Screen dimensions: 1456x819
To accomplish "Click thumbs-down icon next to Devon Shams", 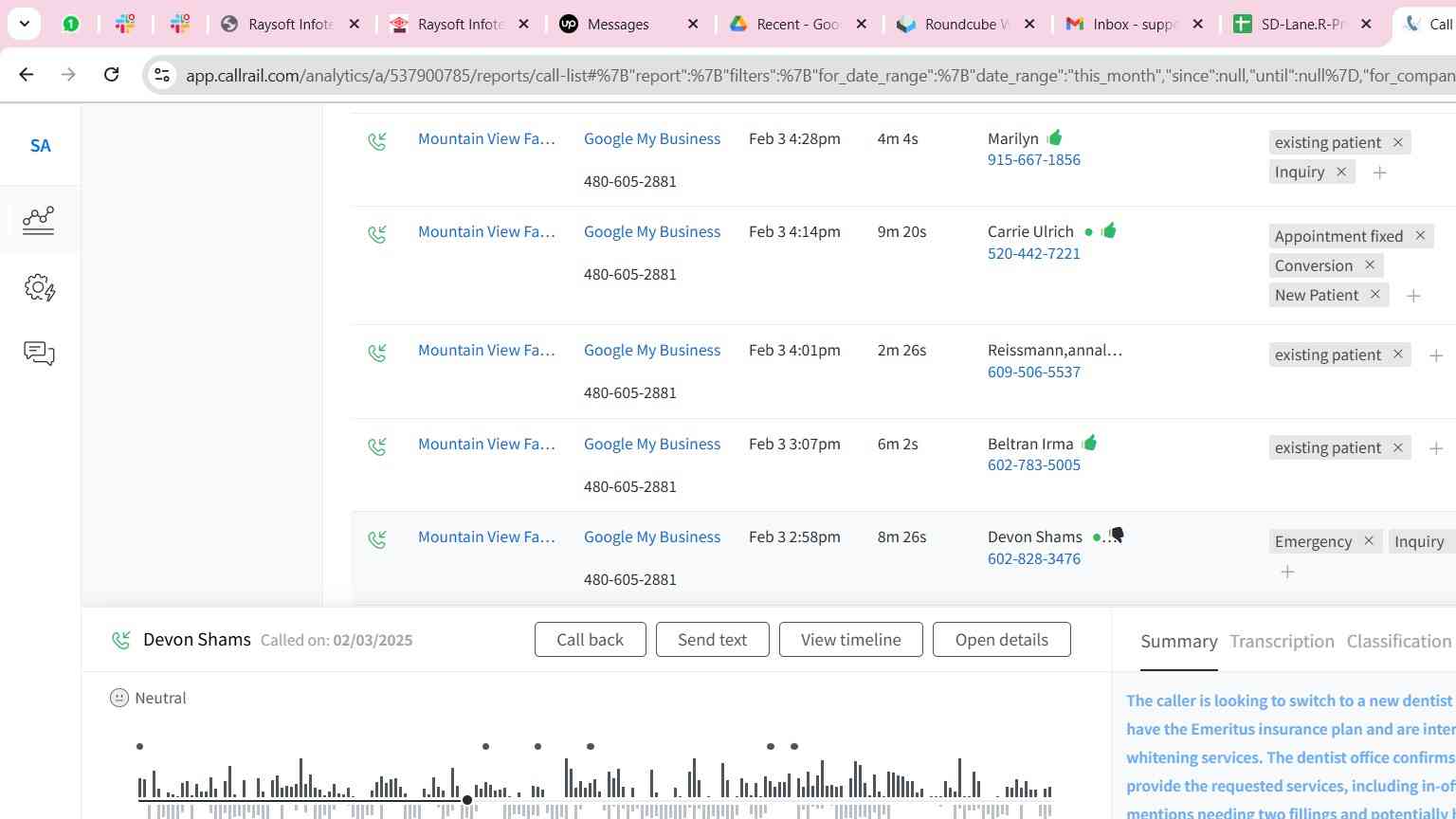I will (1117, 536).
